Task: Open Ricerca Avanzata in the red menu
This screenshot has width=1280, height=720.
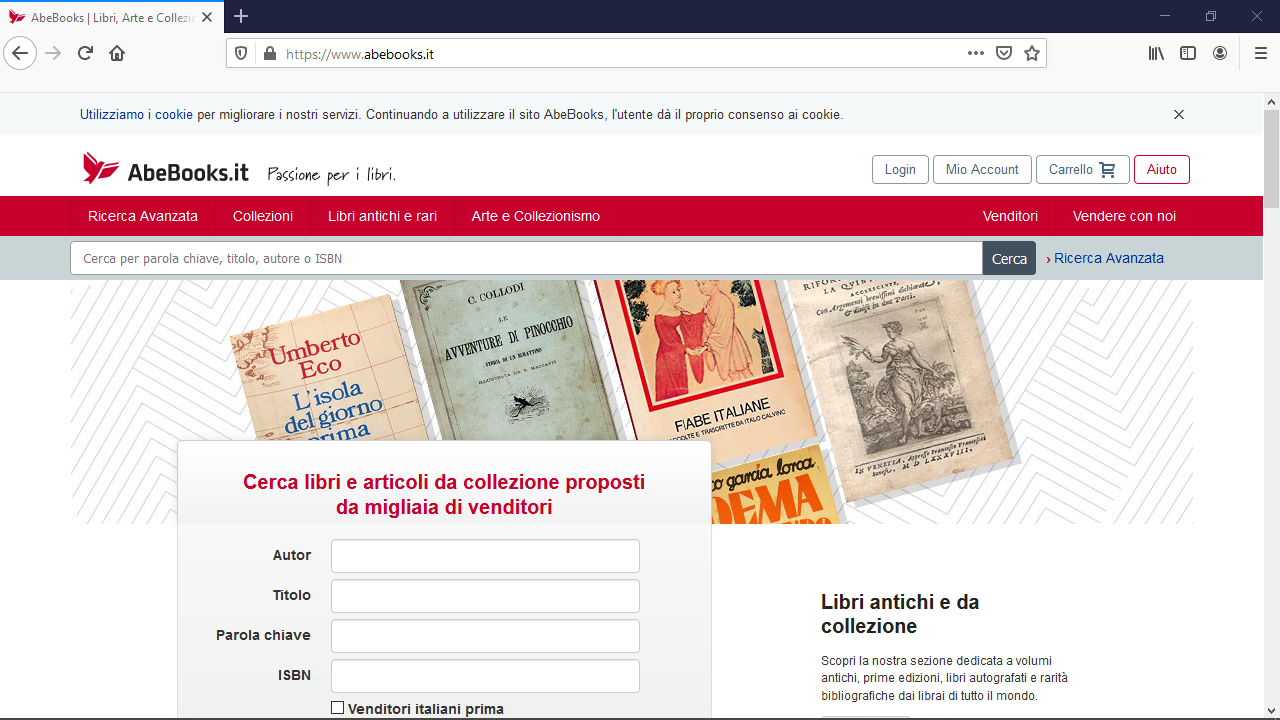Action: [143, 216]
